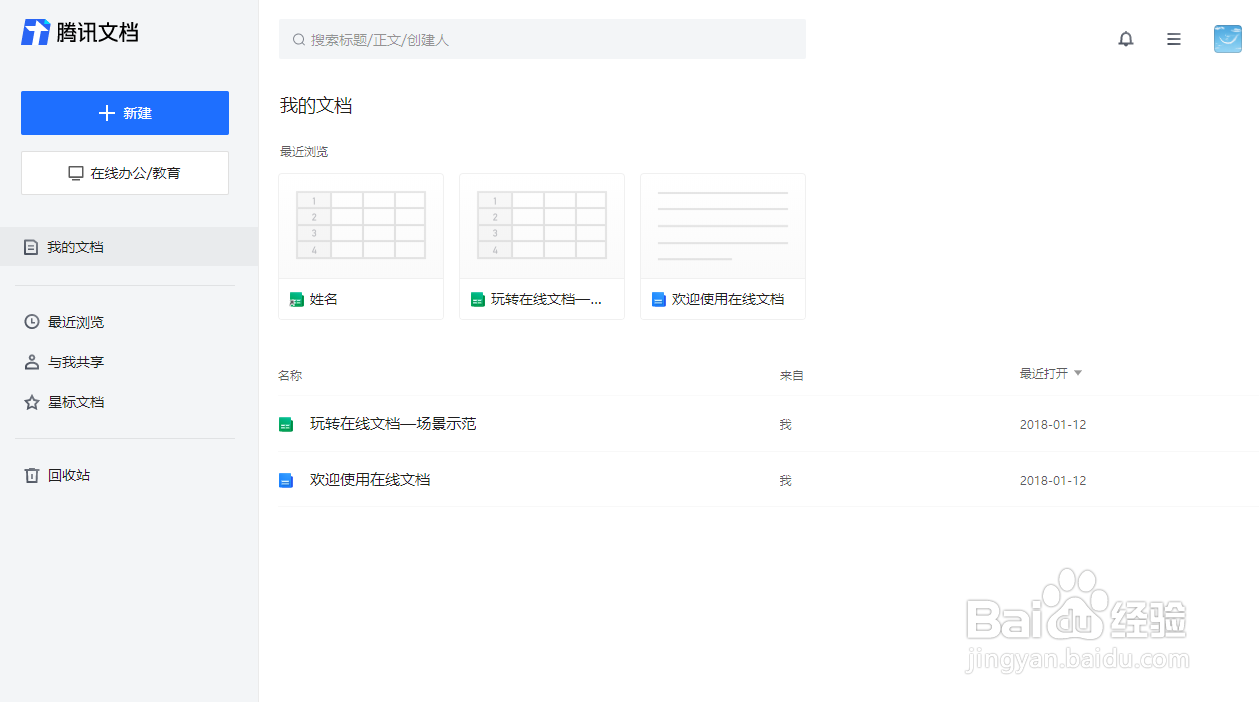Click the document icon for 我的文档
Viewport: 1259px width, 702px height.
(x=31, y=247)
